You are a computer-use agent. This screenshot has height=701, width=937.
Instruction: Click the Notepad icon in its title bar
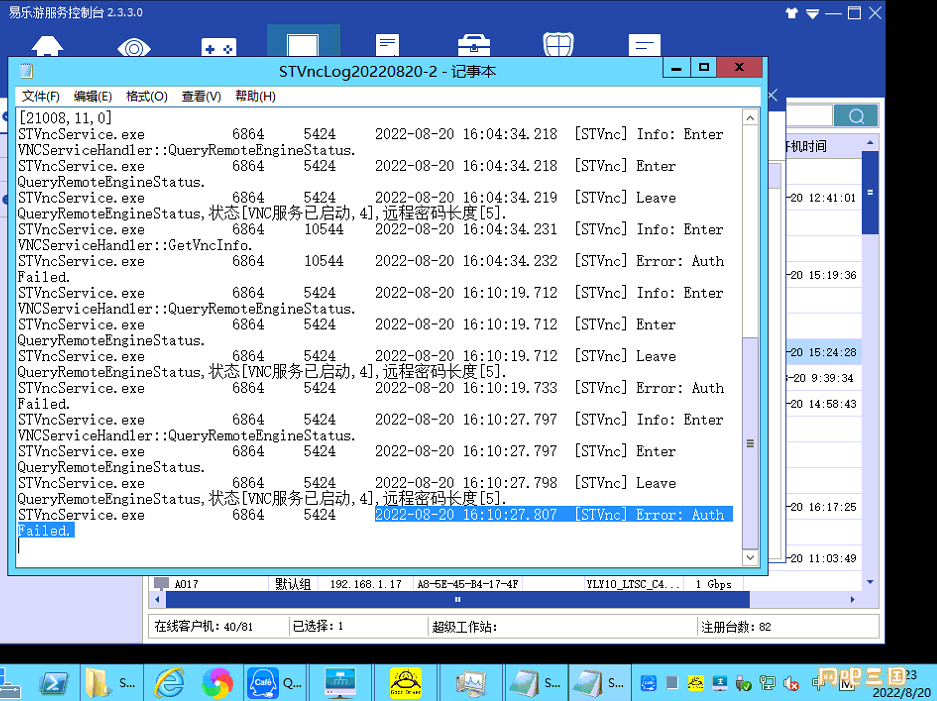coord(26,72)
